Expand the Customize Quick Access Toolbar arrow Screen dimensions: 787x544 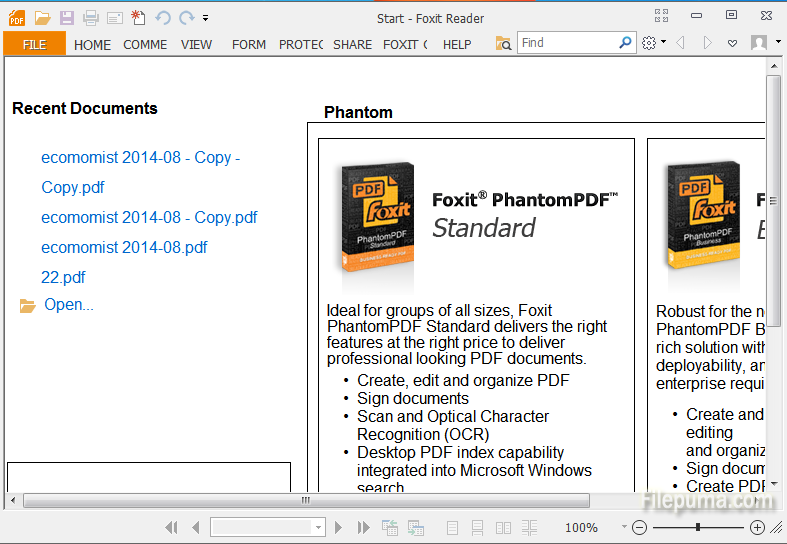[206, 18]
